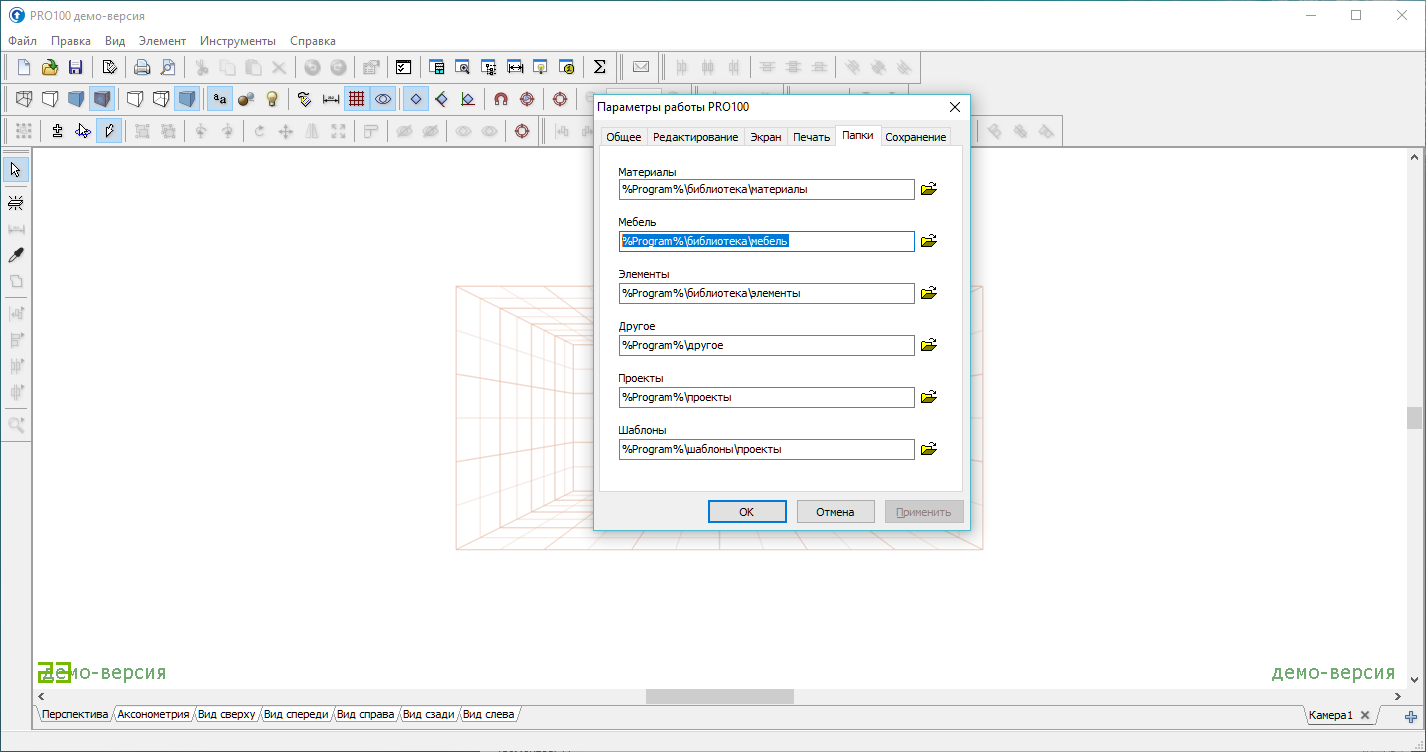
Task: Select the eyedropper tool in left toolbar
Action: [16, 255]
